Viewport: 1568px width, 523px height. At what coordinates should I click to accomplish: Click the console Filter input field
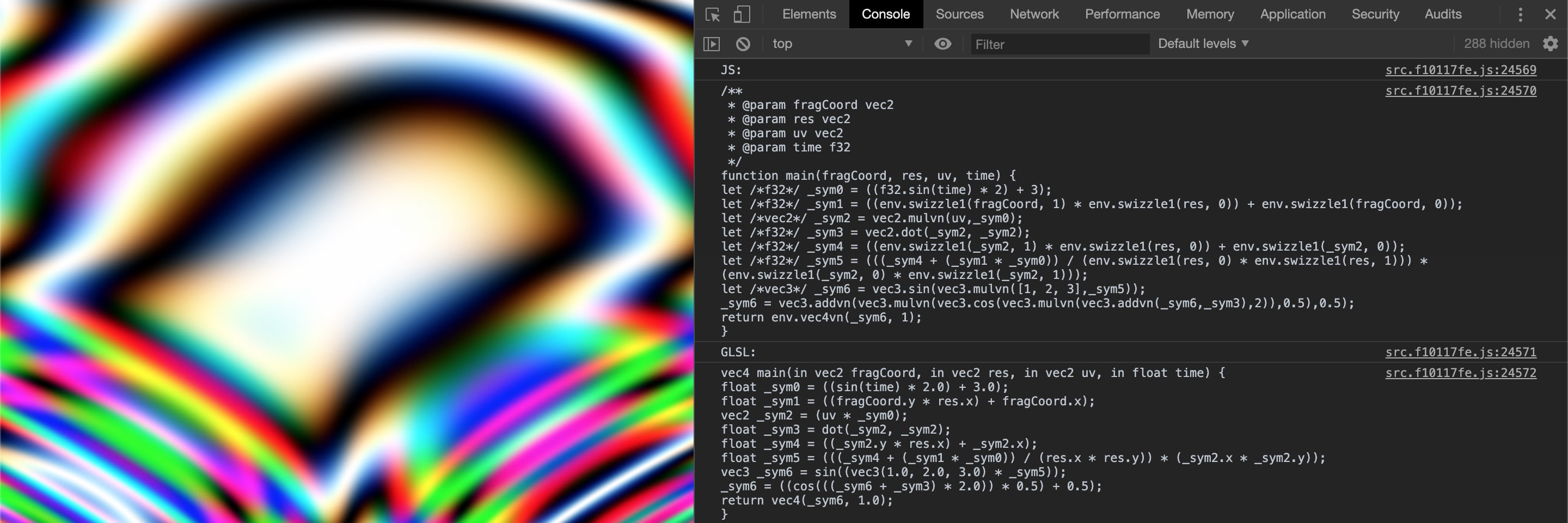(1059, 43)
